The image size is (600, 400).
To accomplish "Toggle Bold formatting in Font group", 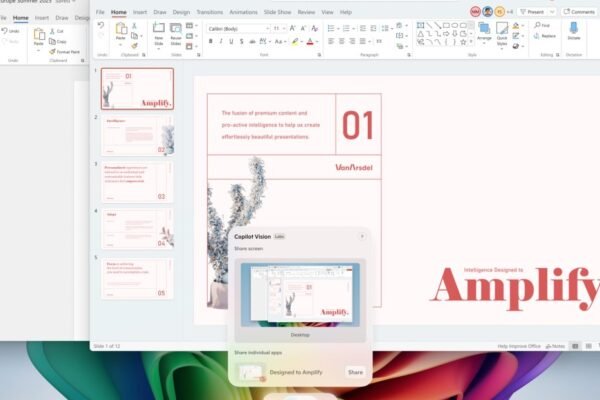I will tap(209, 42).
